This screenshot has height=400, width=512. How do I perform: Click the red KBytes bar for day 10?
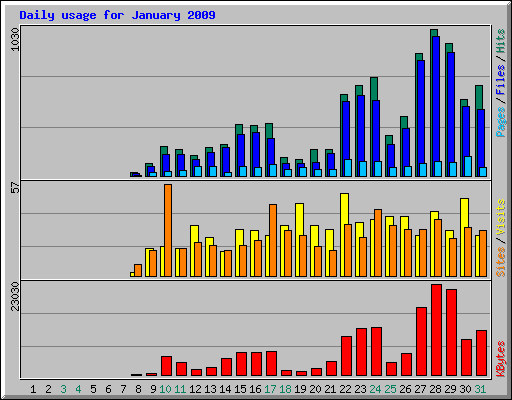point(166,366)
